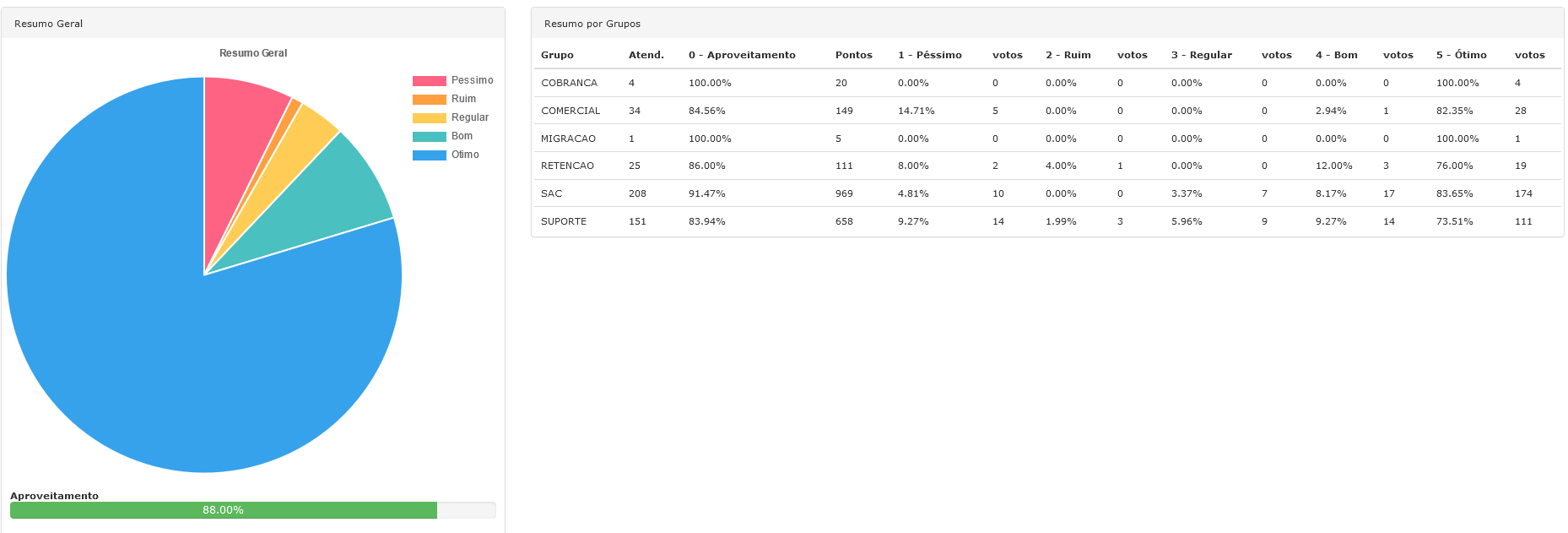Sort by the 0 - Aproveitamento column header
Image resolution: width=1568 pixels, height=533 pixels.
coord(742,55)
